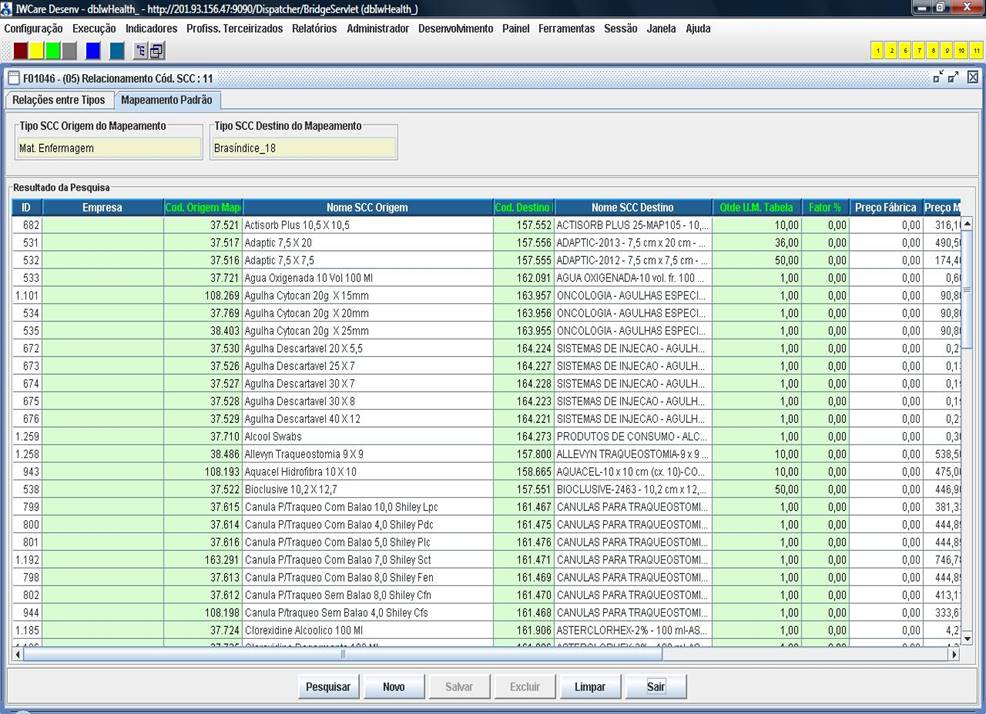
Task: Select yellow window shortcut 10
Action: point(961,50)
